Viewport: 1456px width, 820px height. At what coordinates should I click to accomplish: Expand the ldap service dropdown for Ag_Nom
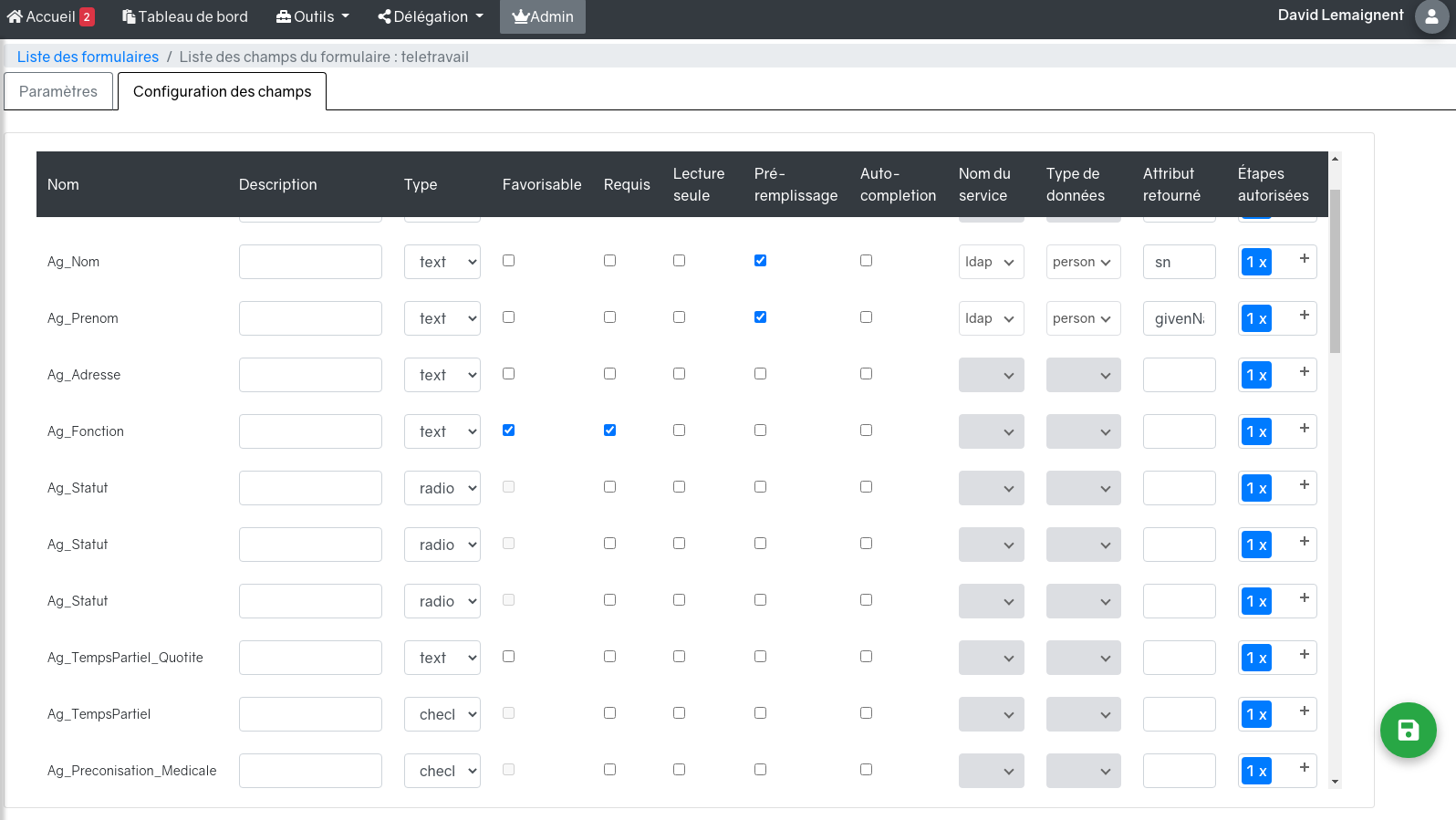coord(991,262)
